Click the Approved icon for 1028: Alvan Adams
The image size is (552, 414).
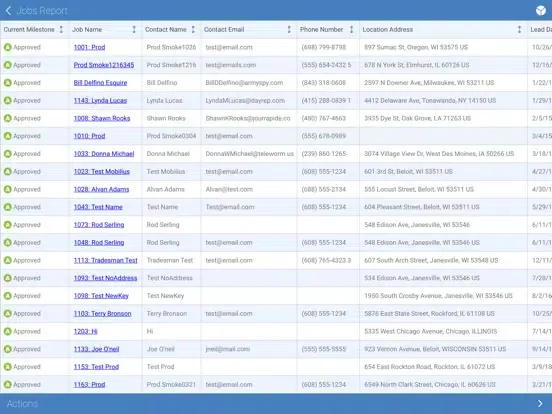[x=8, y=189]
